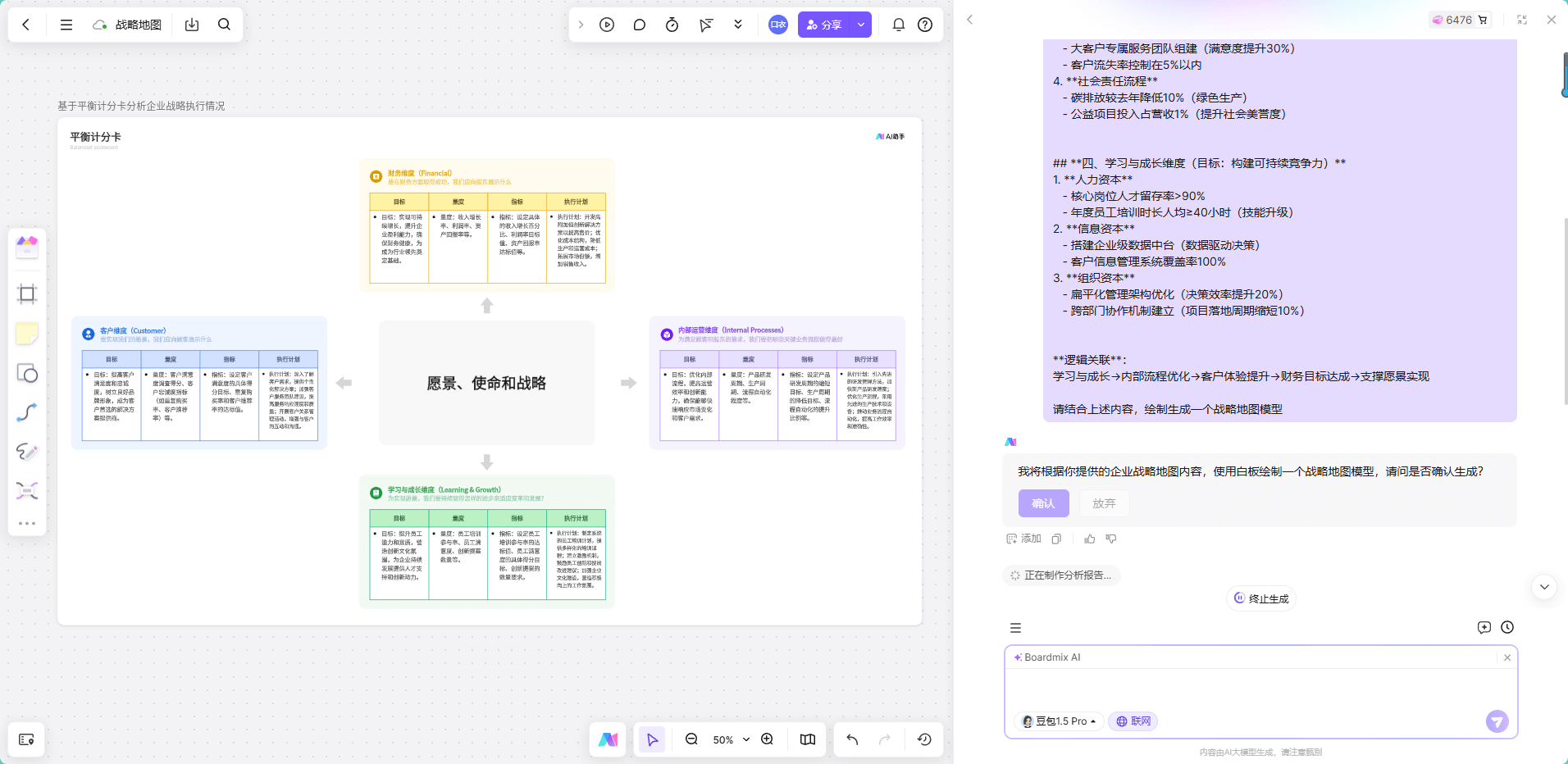The height and width of the screenshot is (764, 1568).
Task: Clear the Boardmix AI input tag
Action: point(1507,657)
